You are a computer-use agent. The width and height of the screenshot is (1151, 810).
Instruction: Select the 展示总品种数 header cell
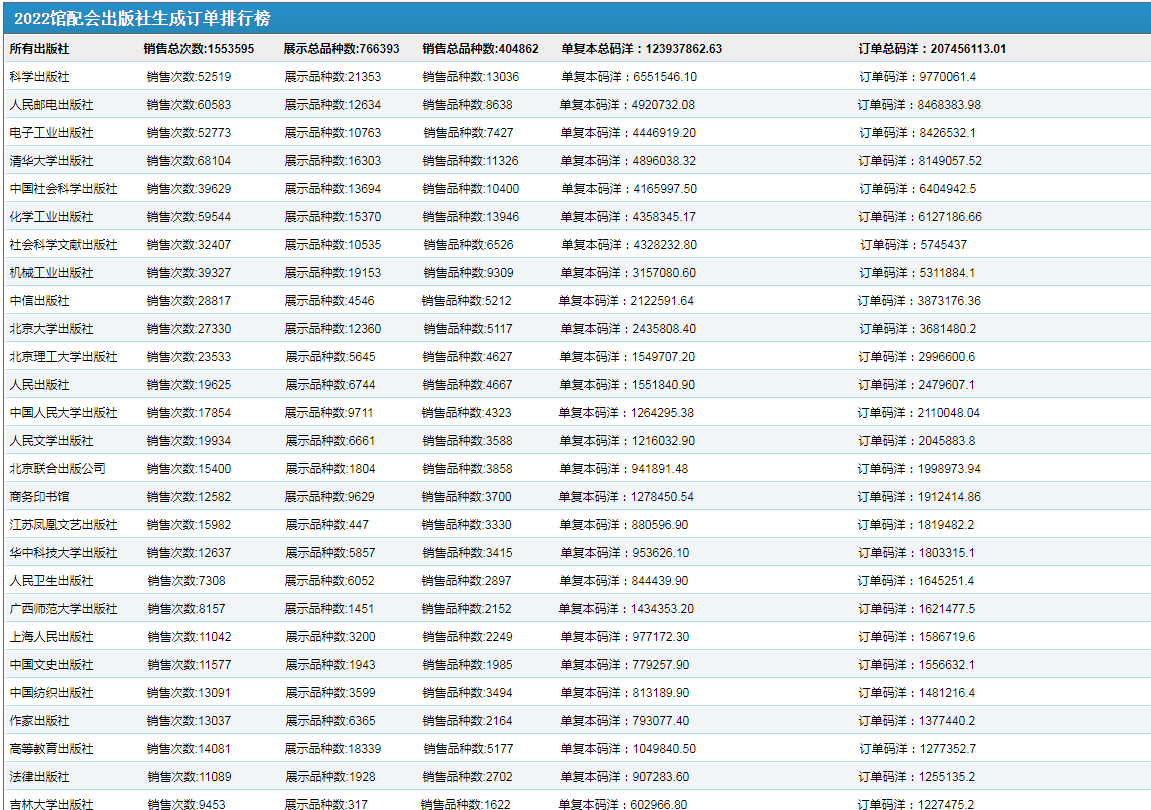[341, 49]
